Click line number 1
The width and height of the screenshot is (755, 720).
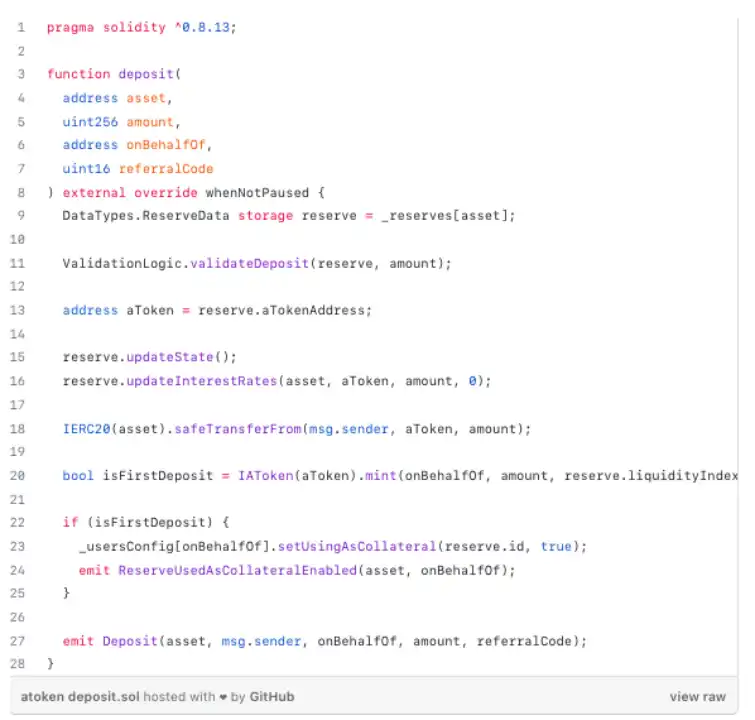coord(21,27)
